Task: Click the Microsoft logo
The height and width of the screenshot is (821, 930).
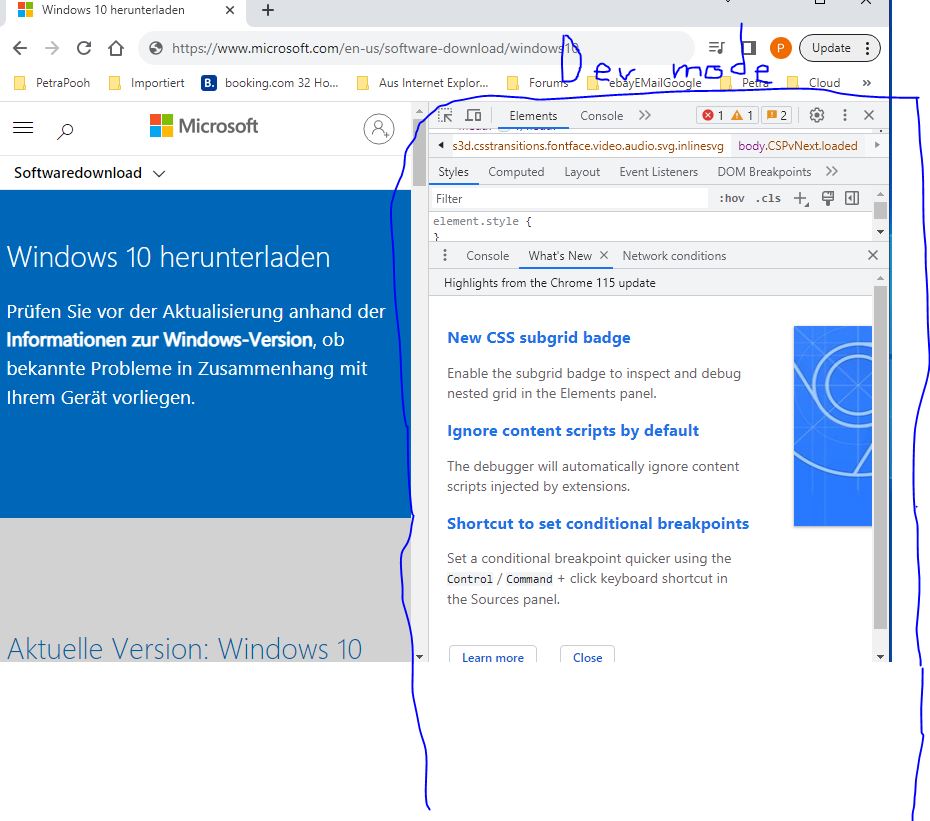Action: click(203, 126)
